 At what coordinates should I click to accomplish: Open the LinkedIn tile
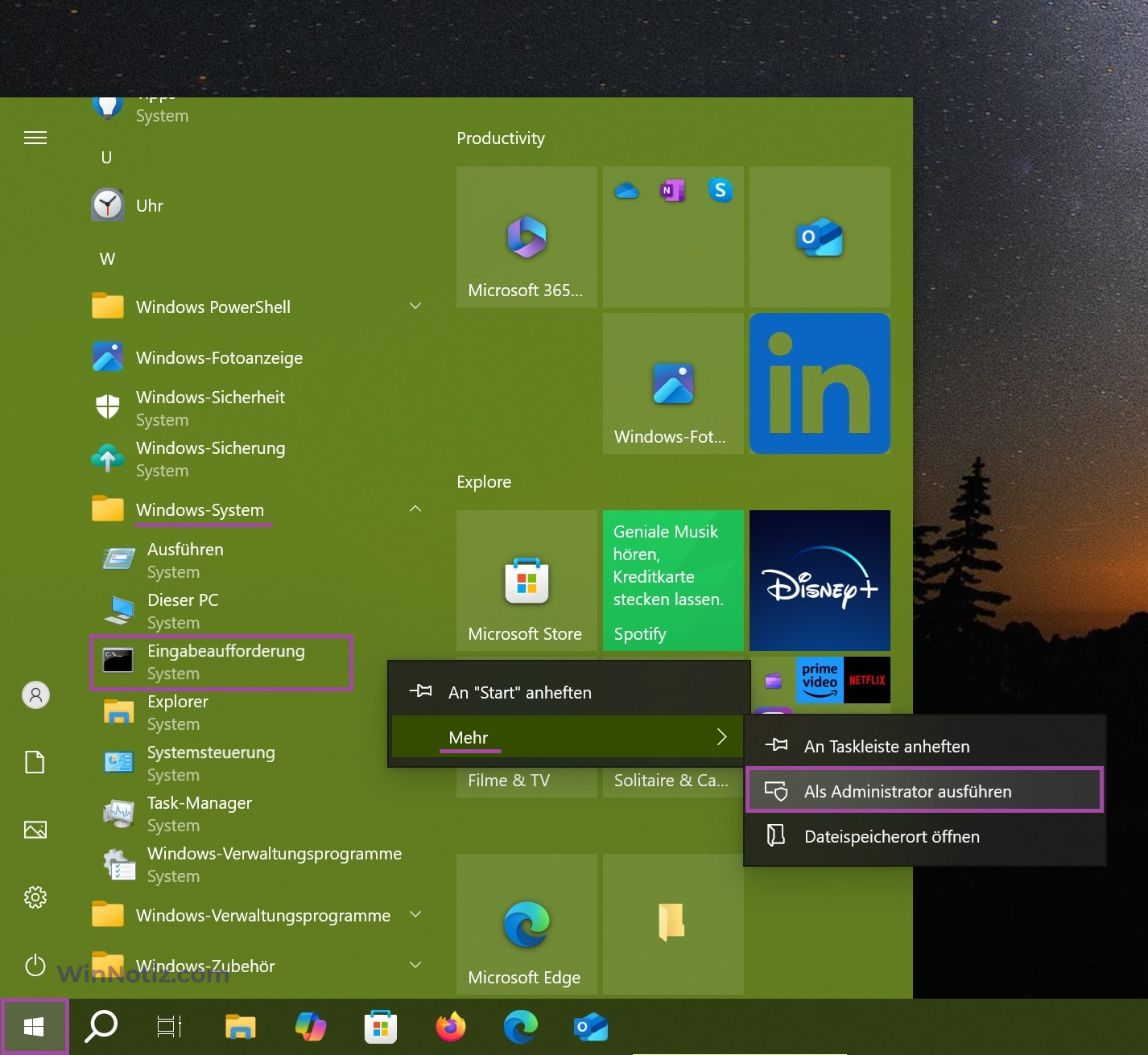click(x=820, y=383)
